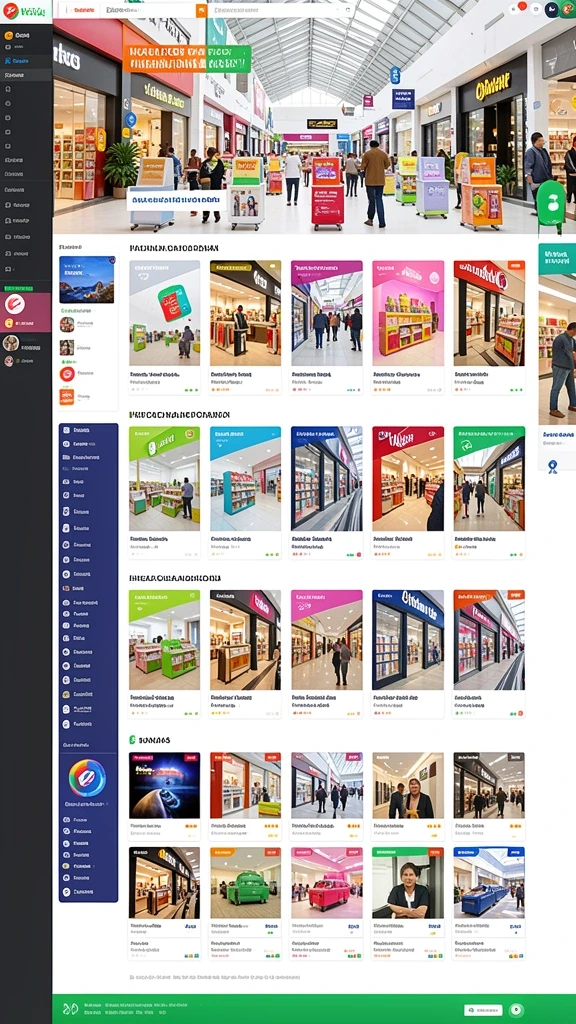Click the orange search button beside the first search field

tap(202, 10)
